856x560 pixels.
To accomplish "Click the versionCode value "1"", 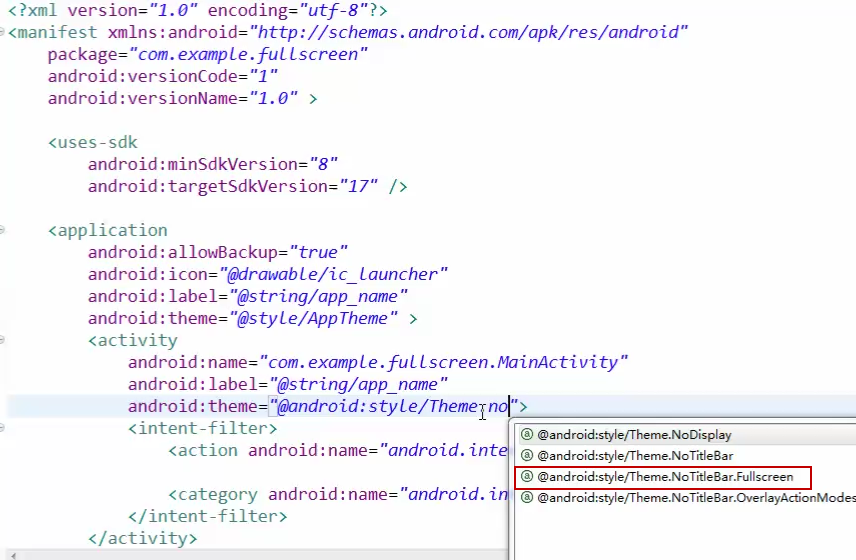I will 264,76.
